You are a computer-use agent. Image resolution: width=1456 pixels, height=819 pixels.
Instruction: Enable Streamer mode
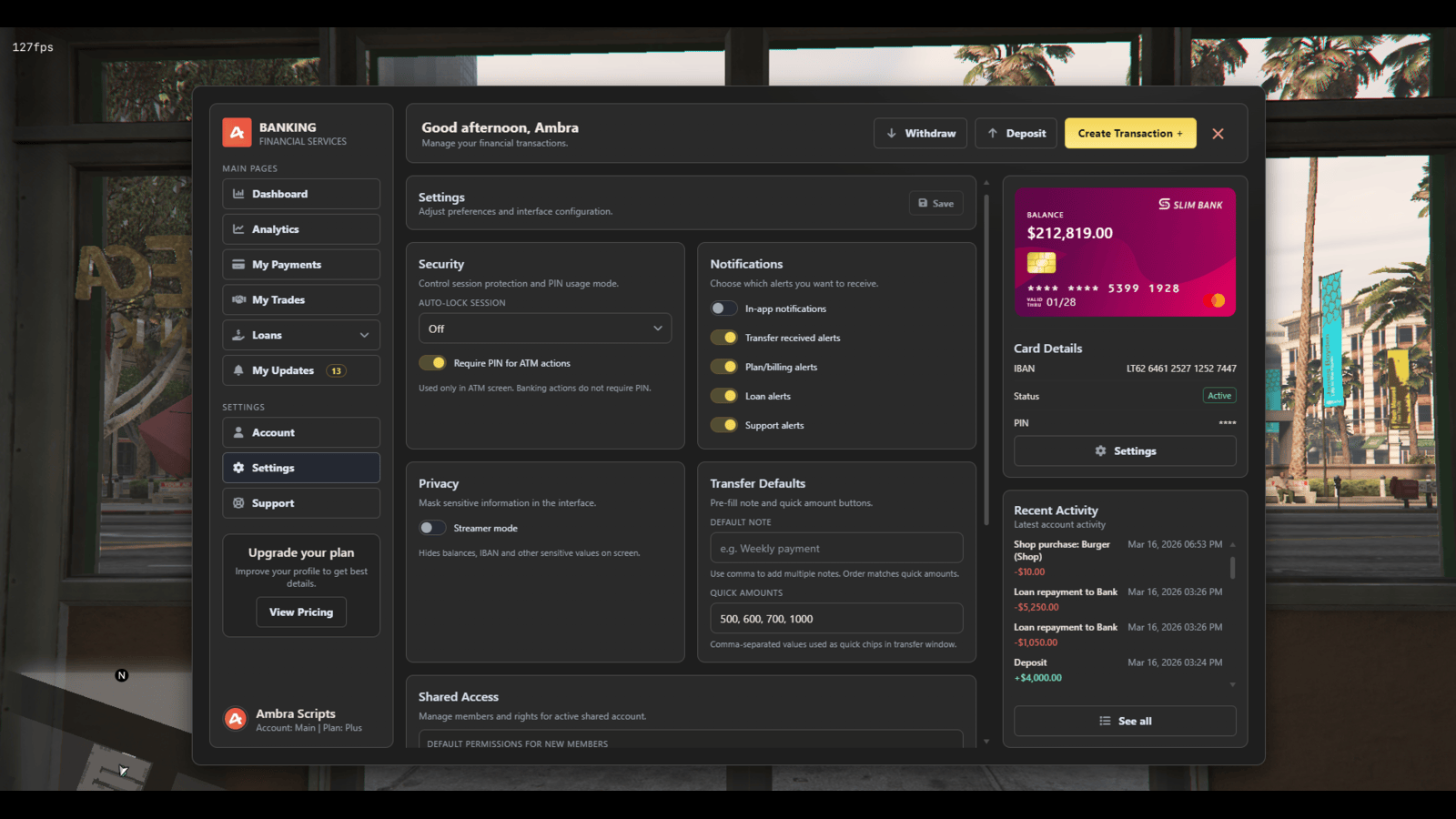click(432, 528)
